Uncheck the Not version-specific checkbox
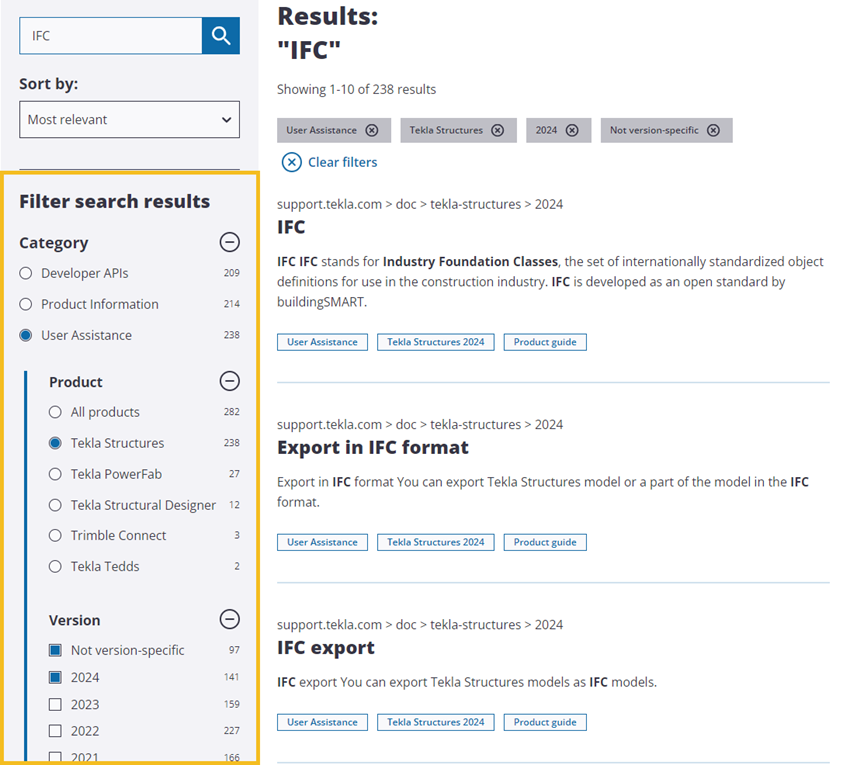Image resolution: width=850 pixels, height=765 pixels. [x=55, y=650]
